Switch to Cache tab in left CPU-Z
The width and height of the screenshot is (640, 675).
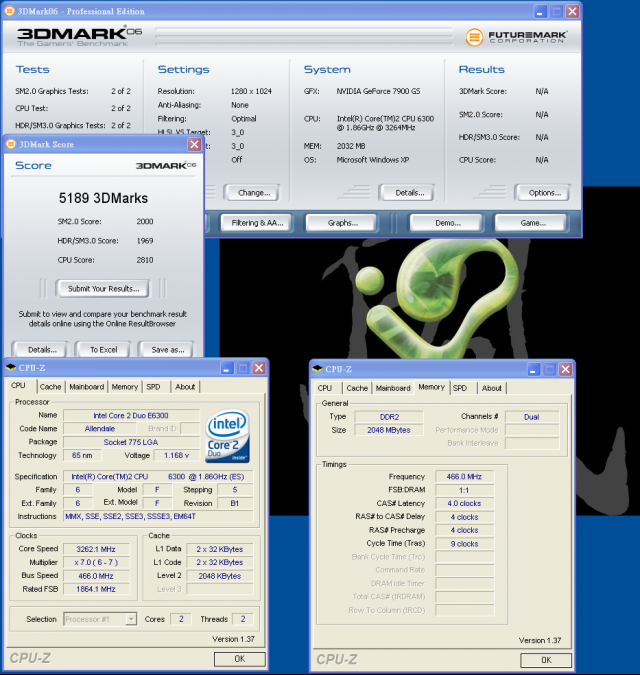50,387
